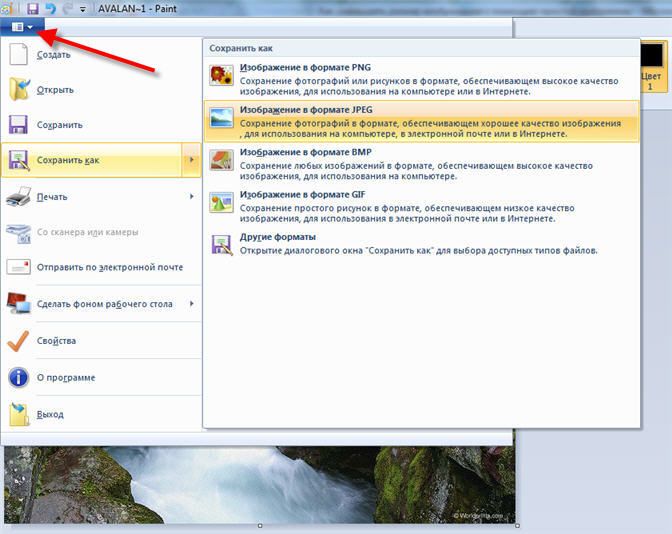Open the quick access toolbar customize dropdown
This screenshot has height=534, width=672.
(x=83, y=9)
